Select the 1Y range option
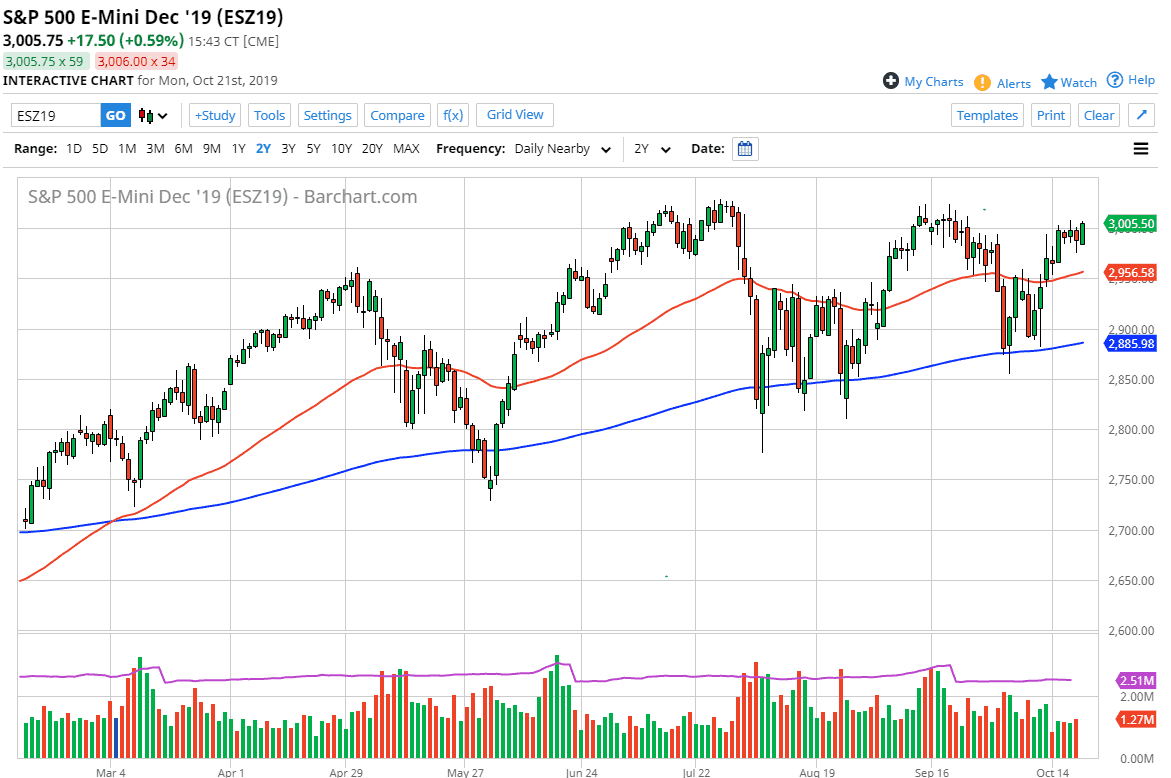 tap(238, 148)
